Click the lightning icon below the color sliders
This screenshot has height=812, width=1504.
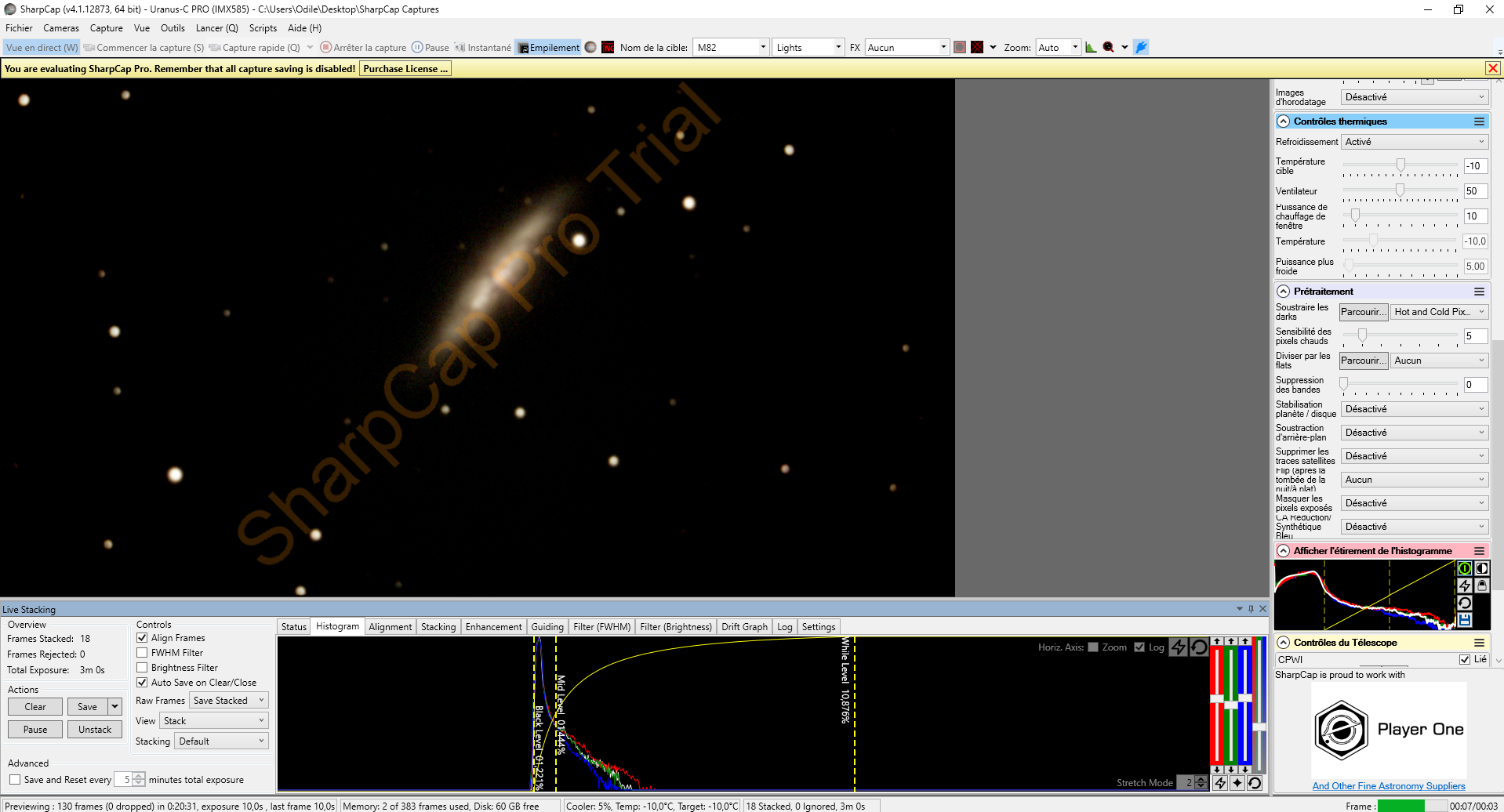pyautogui.click(x=1220, y=783)
